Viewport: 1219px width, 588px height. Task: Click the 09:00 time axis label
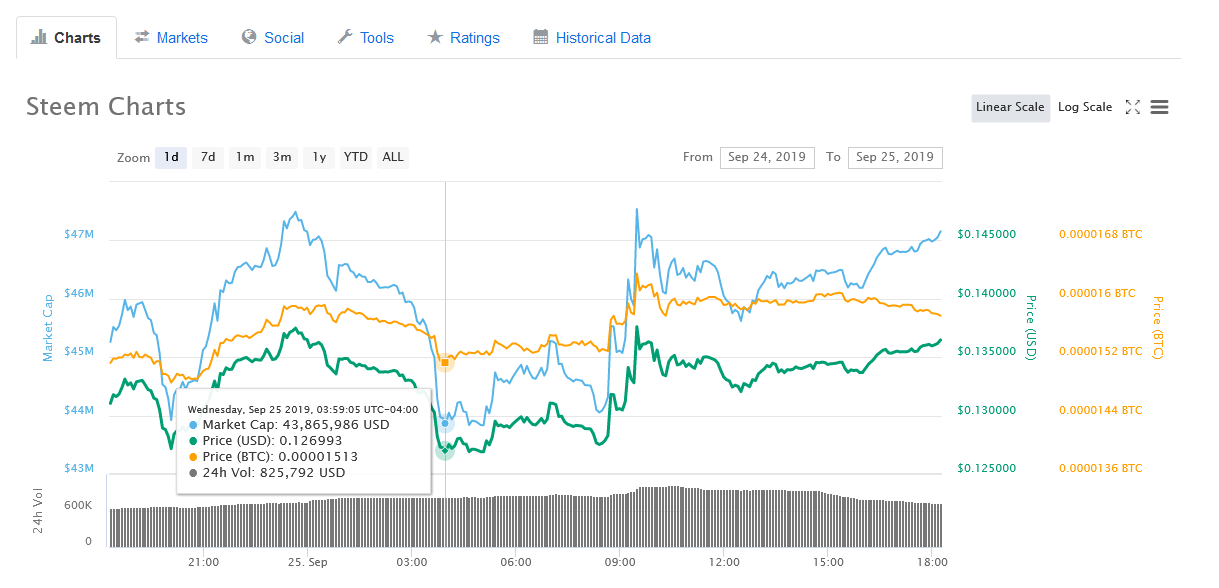620,563
